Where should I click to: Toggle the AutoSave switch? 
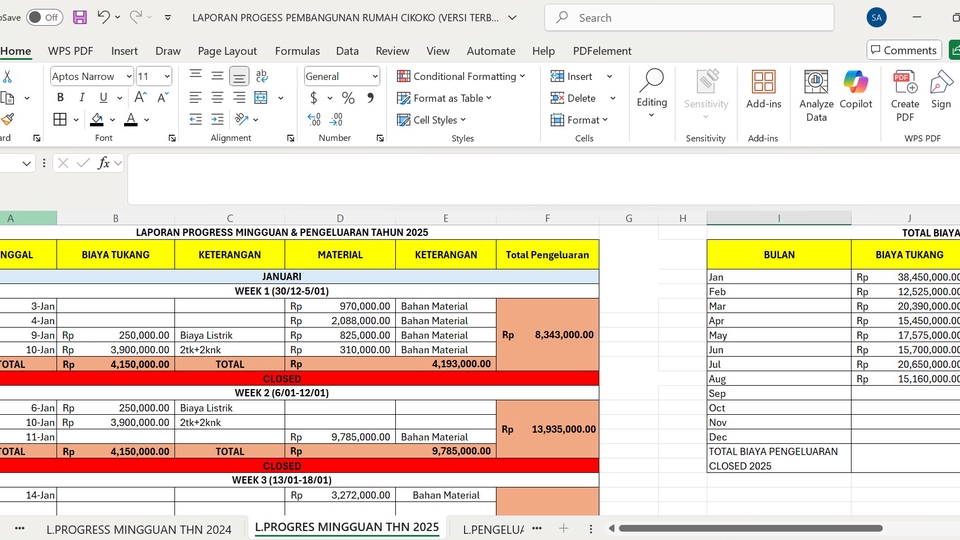pyautogui.click(x=44, y=17)
